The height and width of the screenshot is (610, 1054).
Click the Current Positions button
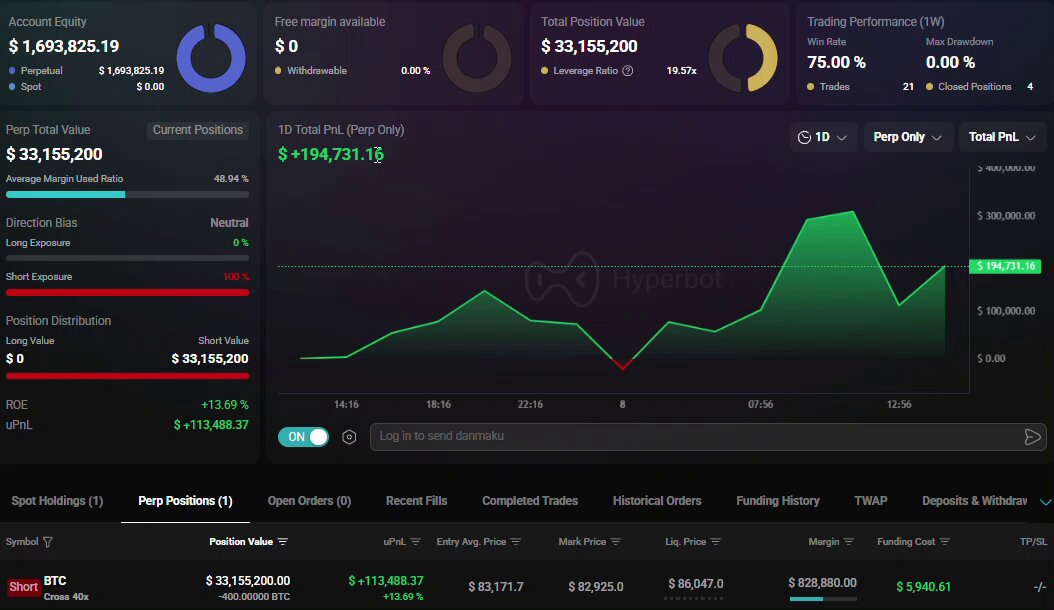pos(198,130)
